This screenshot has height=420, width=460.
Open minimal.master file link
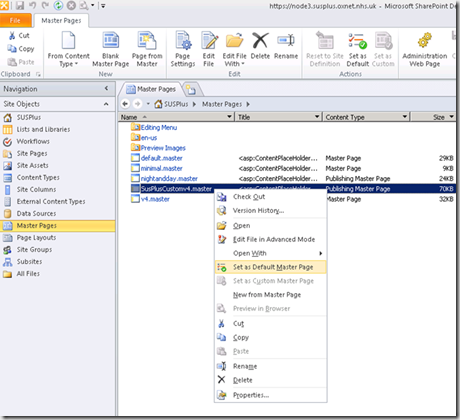pyautogui.click(x=161, y=168)
